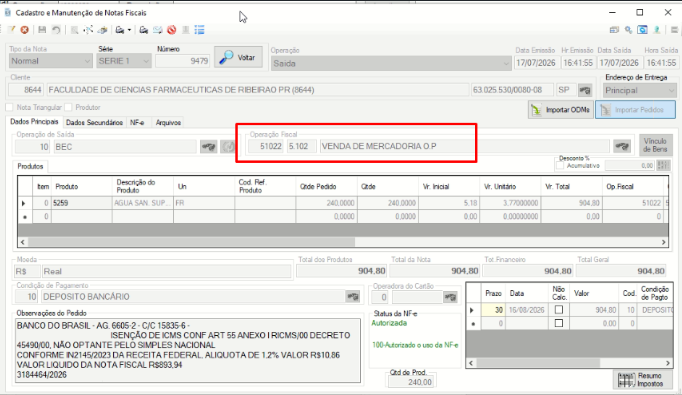Click the printer with hand toolbar icon

pos(103,30)
